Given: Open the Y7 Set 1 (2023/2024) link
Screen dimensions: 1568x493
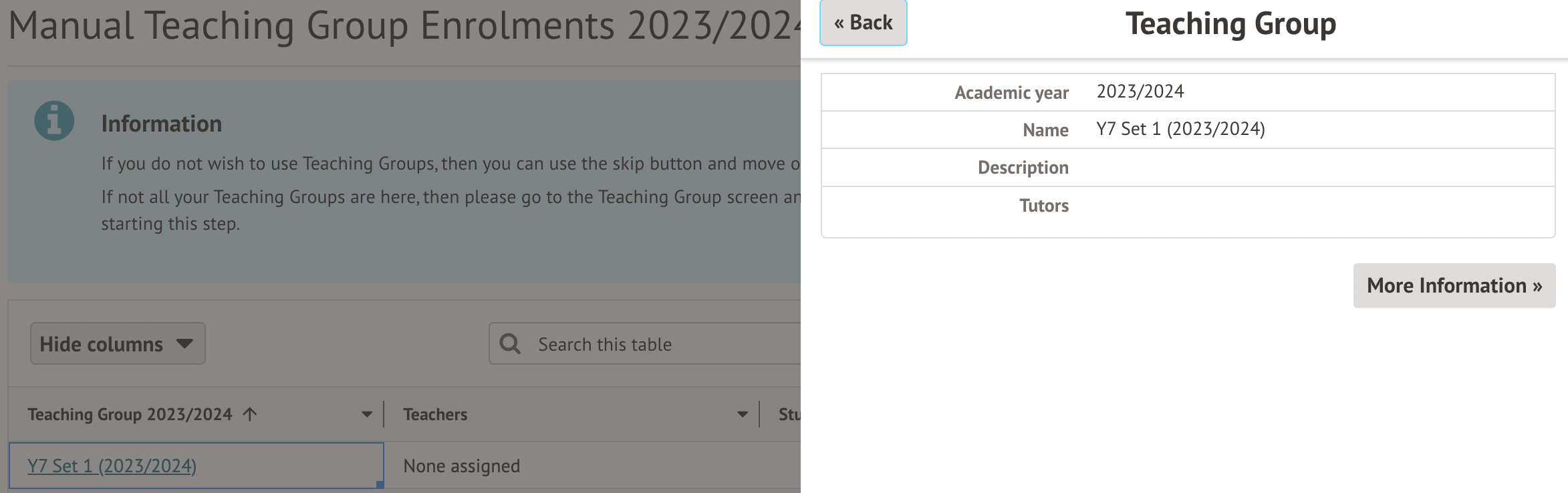Looking at the screenshot, I should pyautogui.click(x=112, y=466).
